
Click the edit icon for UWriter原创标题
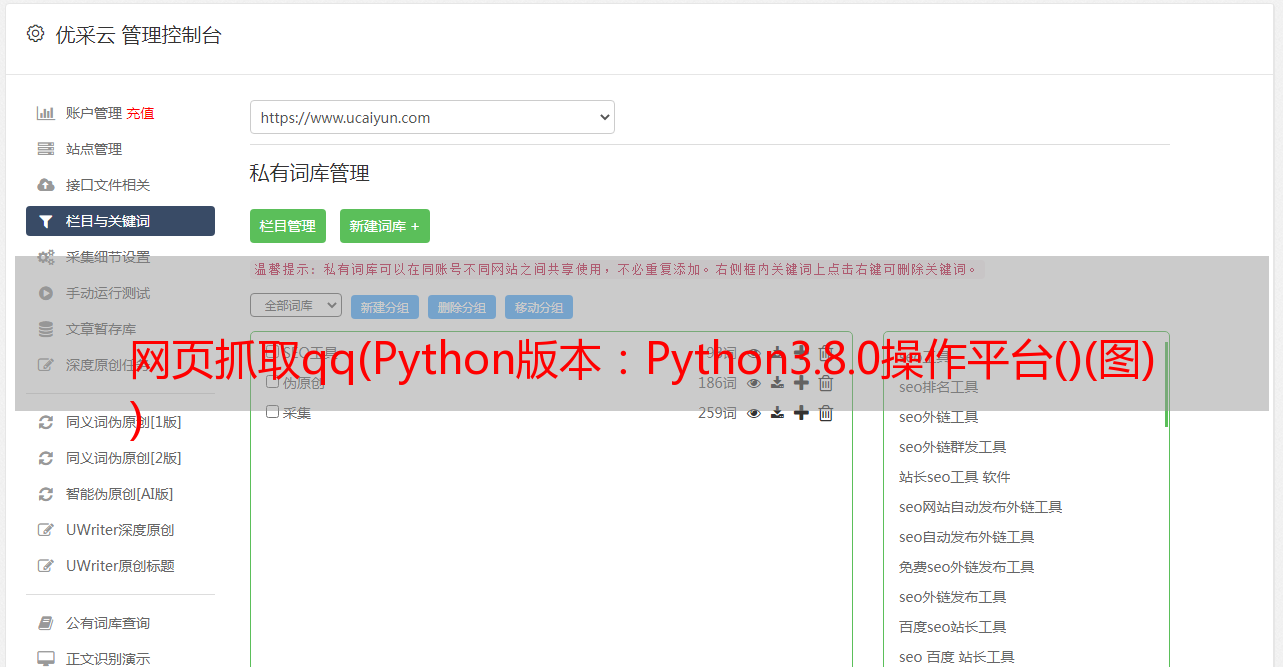coord(45,566)
